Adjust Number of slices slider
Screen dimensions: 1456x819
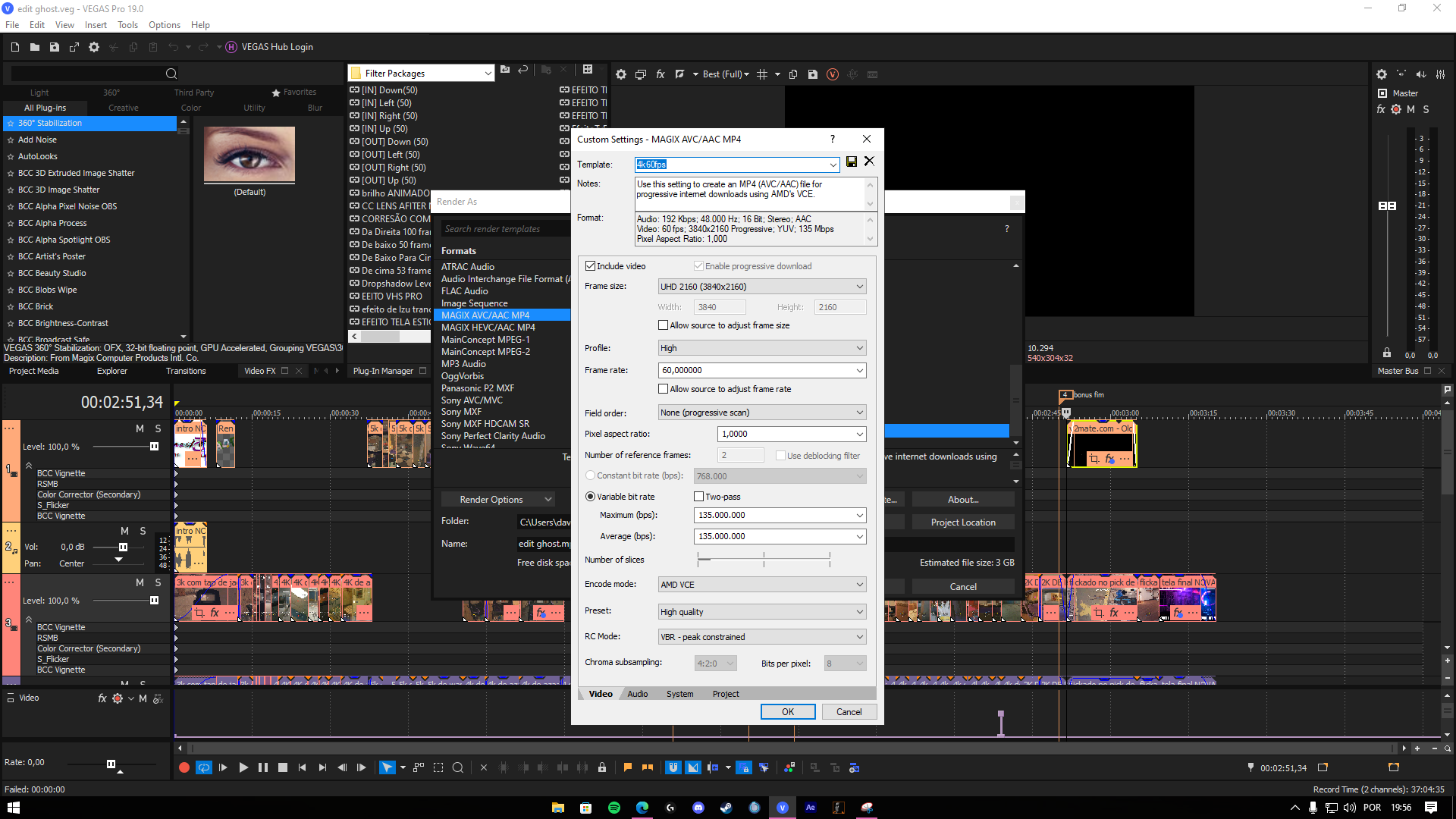[764, 560]
